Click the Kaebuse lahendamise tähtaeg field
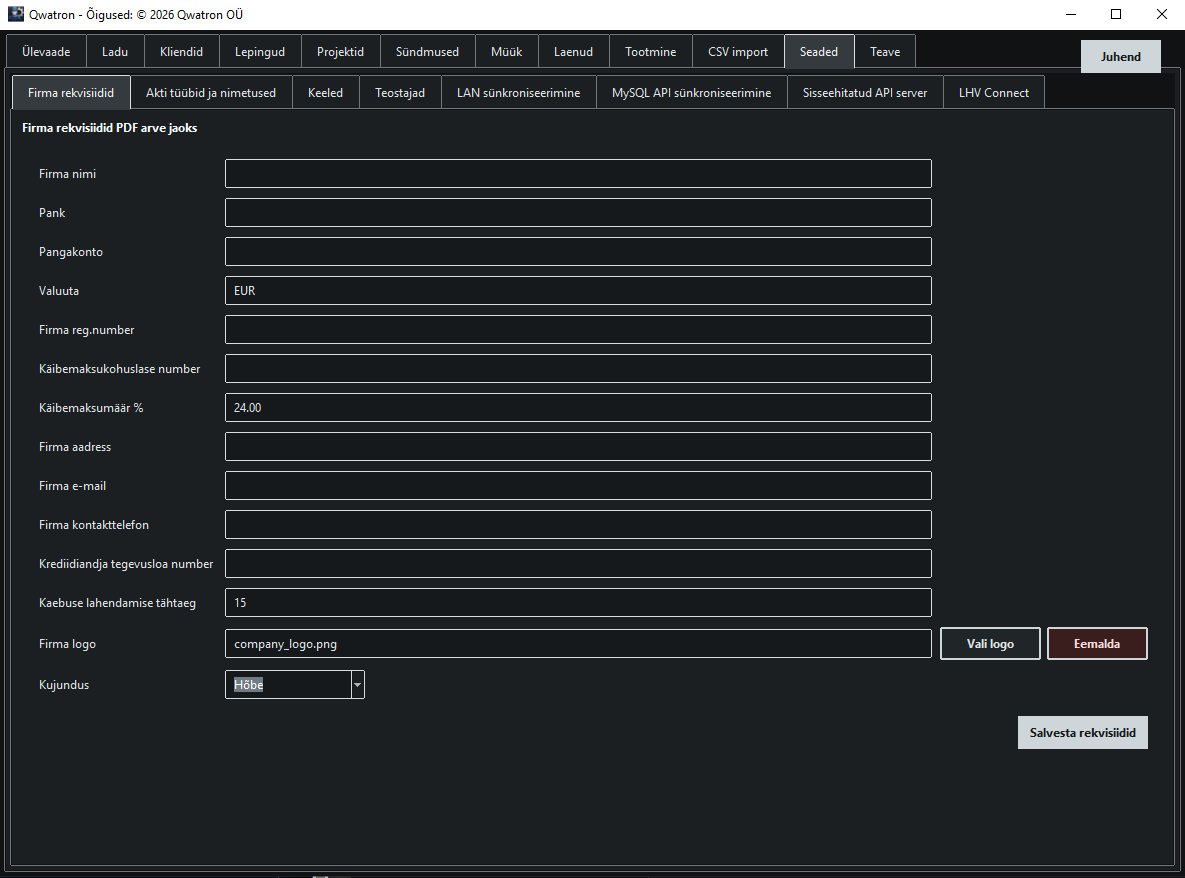 [578, 603]
